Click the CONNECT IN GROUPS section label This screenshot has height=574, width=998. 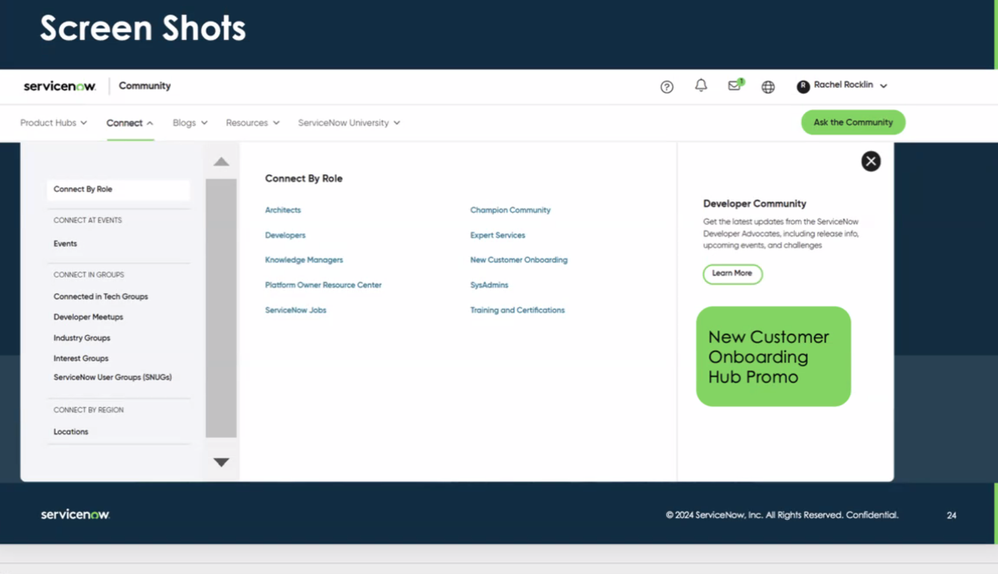88,275
